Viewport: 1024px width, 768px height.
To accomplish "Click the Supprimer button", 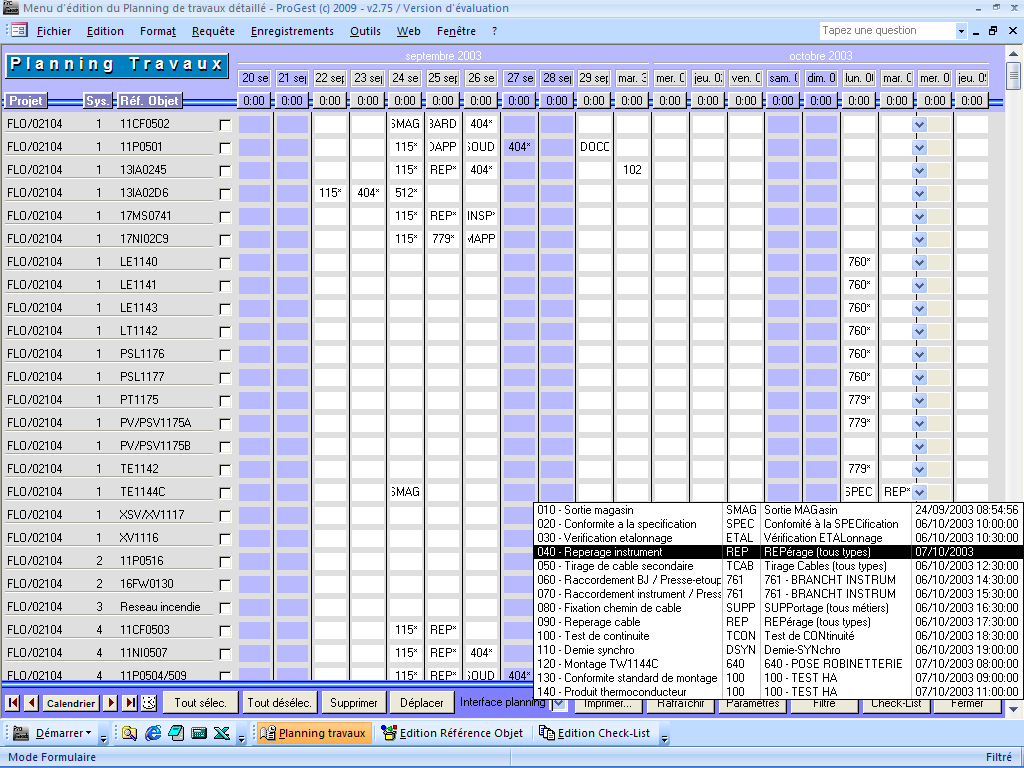I will pos(353,703).
